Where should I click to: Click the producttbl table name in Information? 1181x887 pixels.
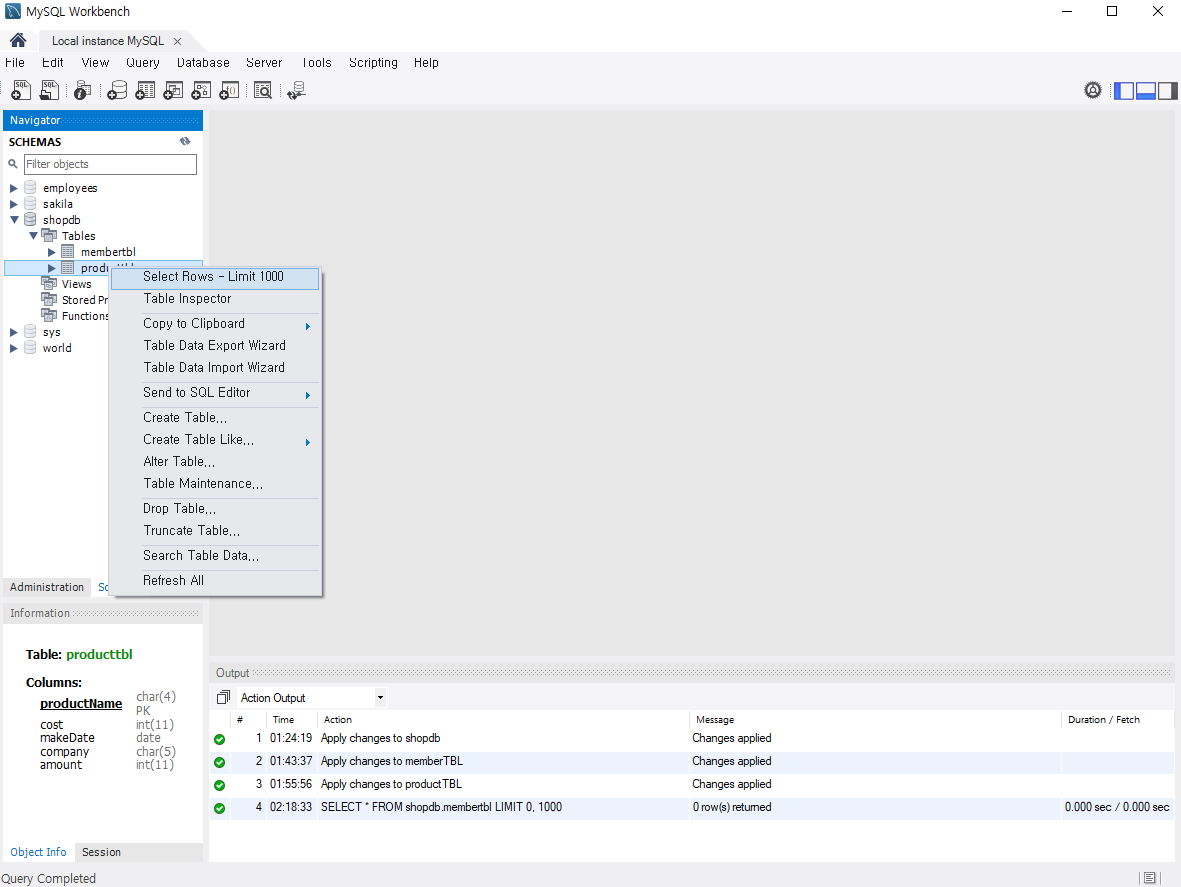coord(99,654)
